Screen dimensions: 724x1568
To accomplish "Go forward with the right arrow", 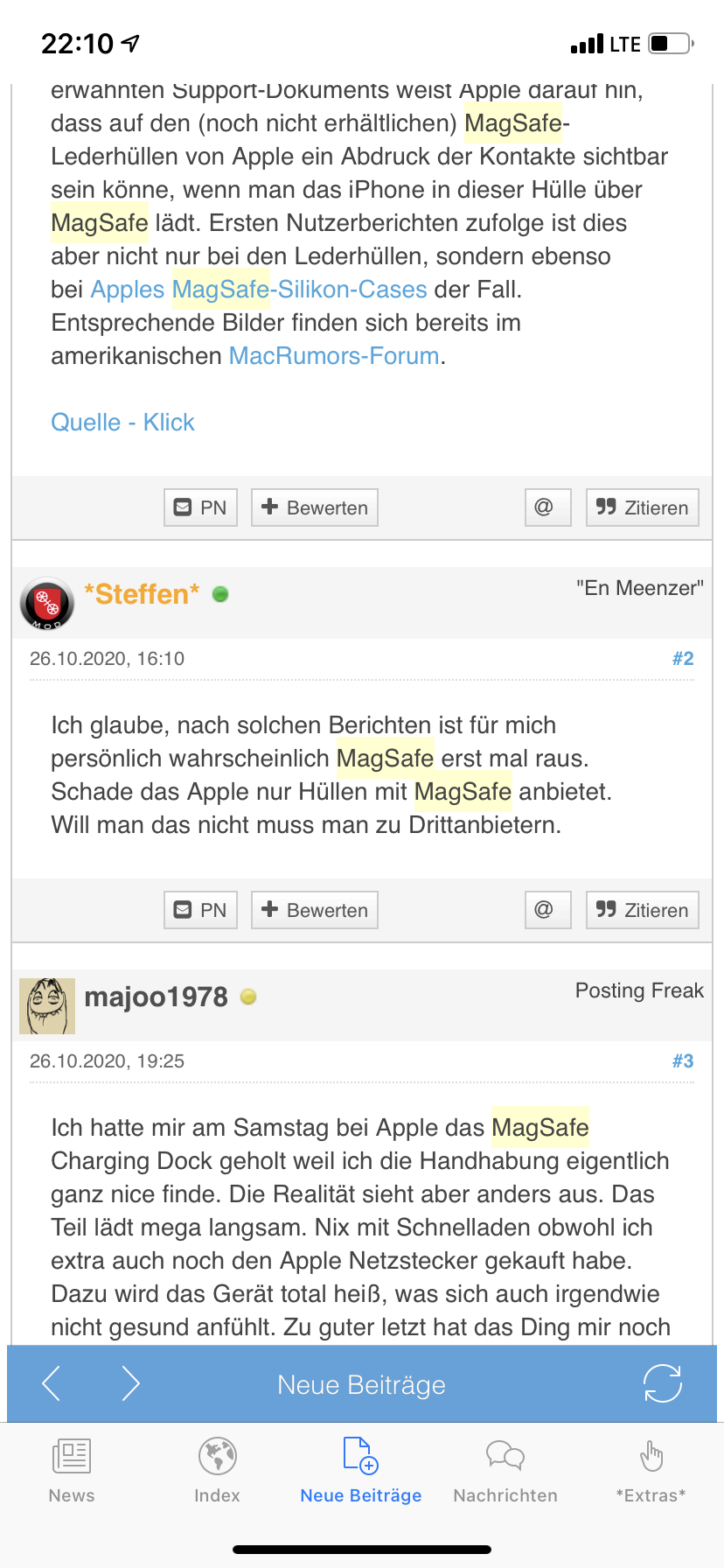I will pyautogui.click(x=131, y=1383).
